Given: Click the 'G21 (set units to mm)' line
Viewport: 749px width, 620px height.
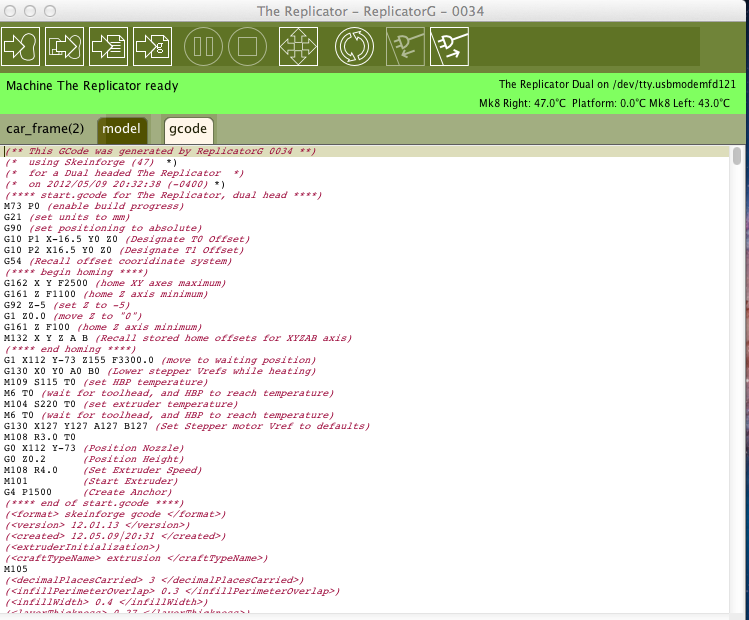Looking at the screenshot, I should [x=67, y=217].
